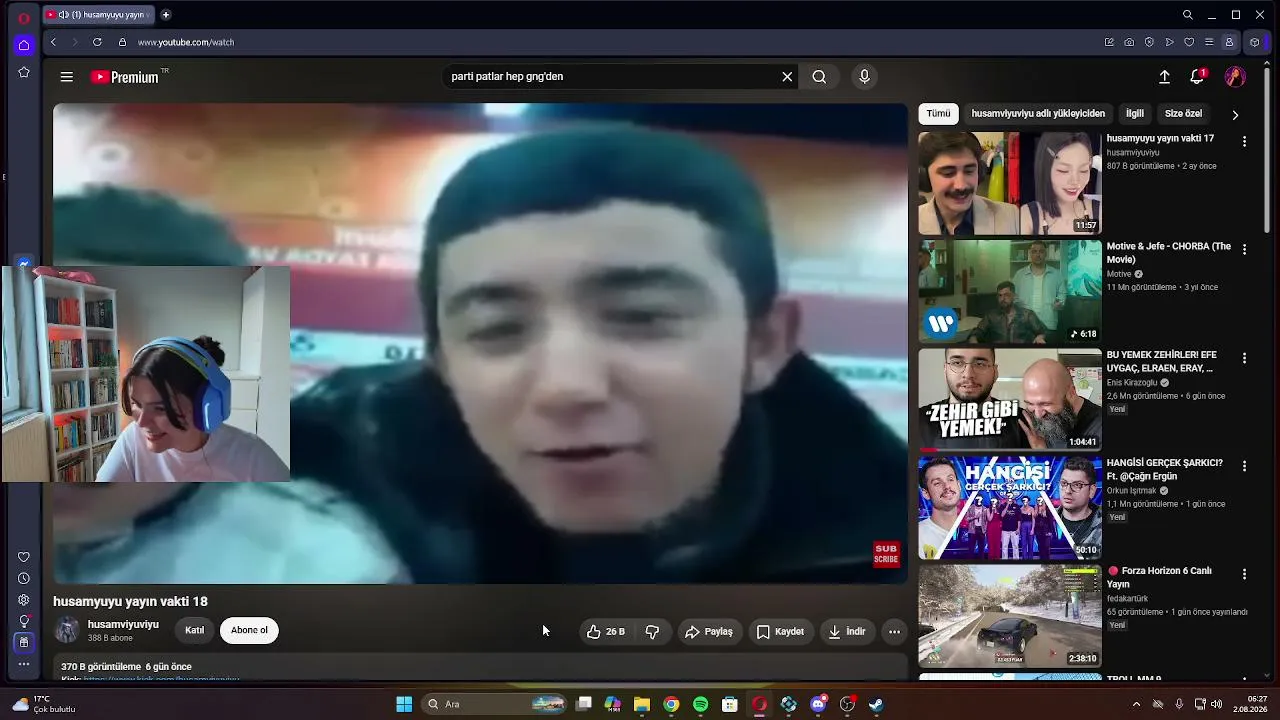Open File Explorer from taskbar

click(642, 704)
